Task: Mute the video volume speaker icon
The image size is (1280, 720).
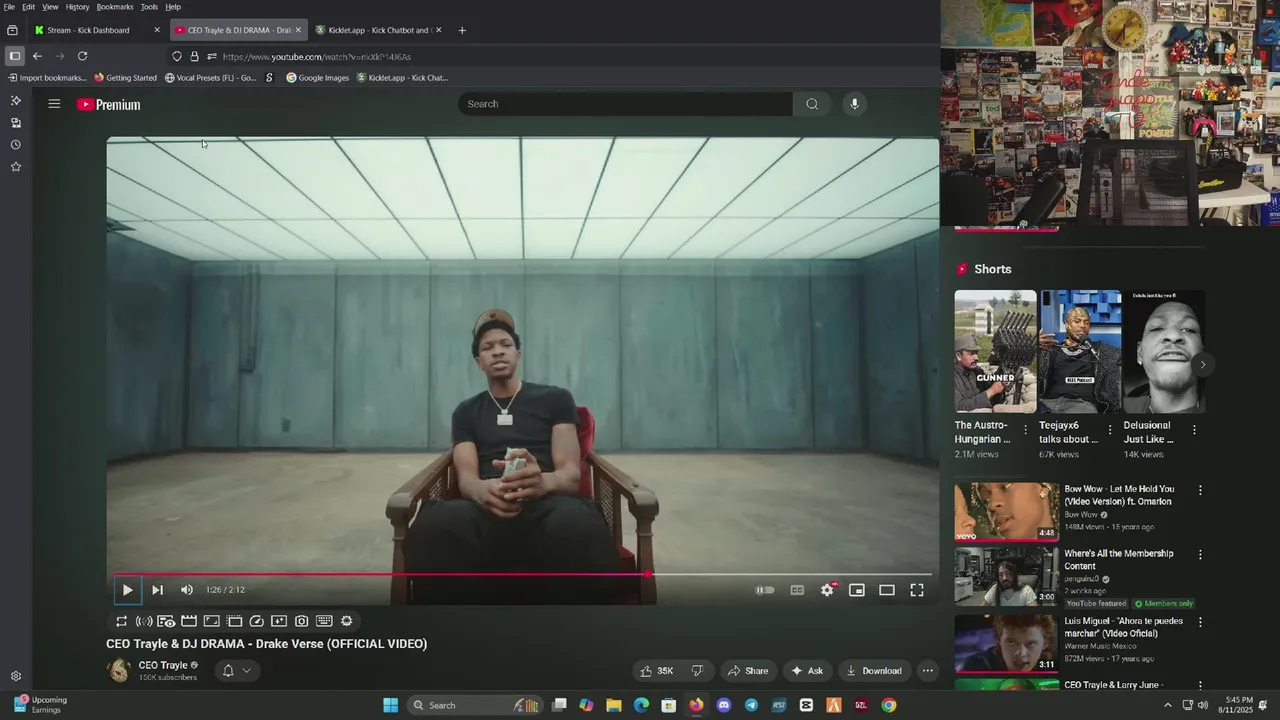Action: tap(186, 590)
